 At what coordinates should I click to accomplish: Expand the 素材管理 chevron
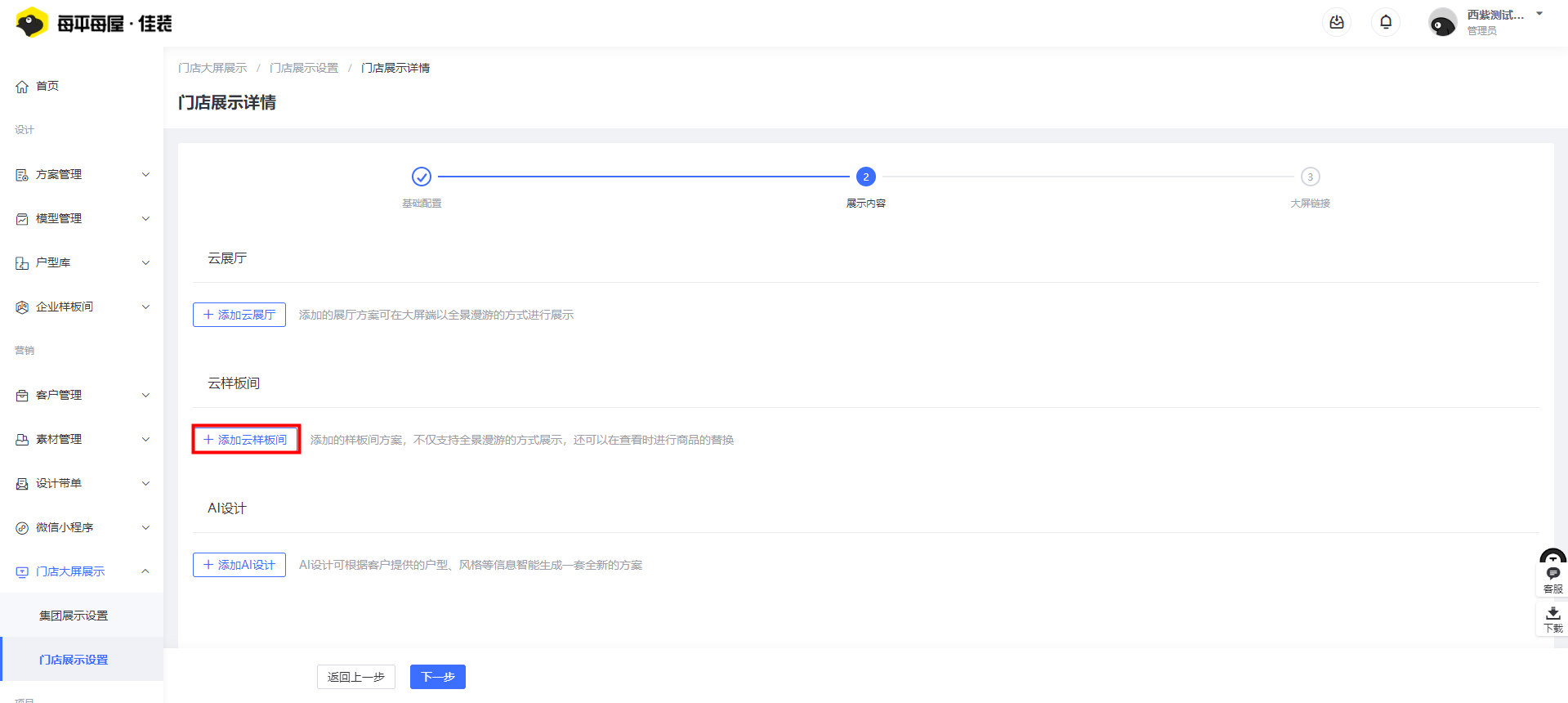tap(145, 439)
